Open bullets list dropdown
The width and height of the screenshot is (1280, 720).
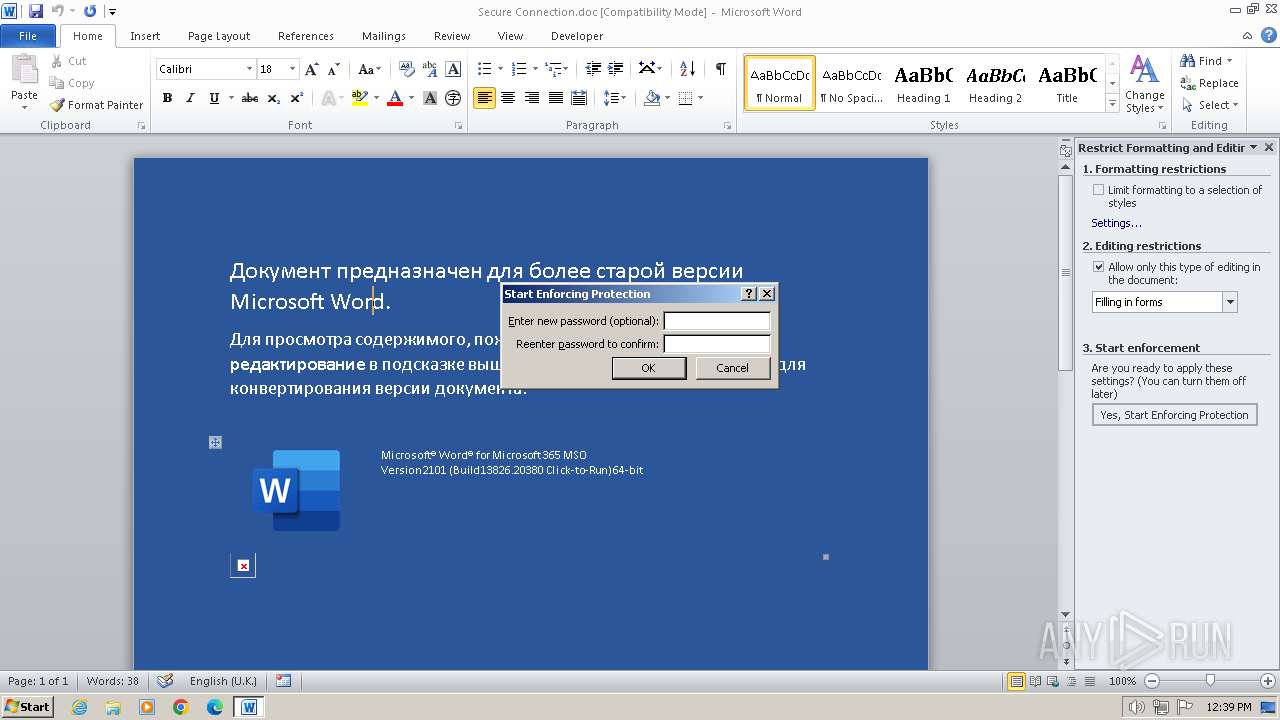(x=499, y=69)
